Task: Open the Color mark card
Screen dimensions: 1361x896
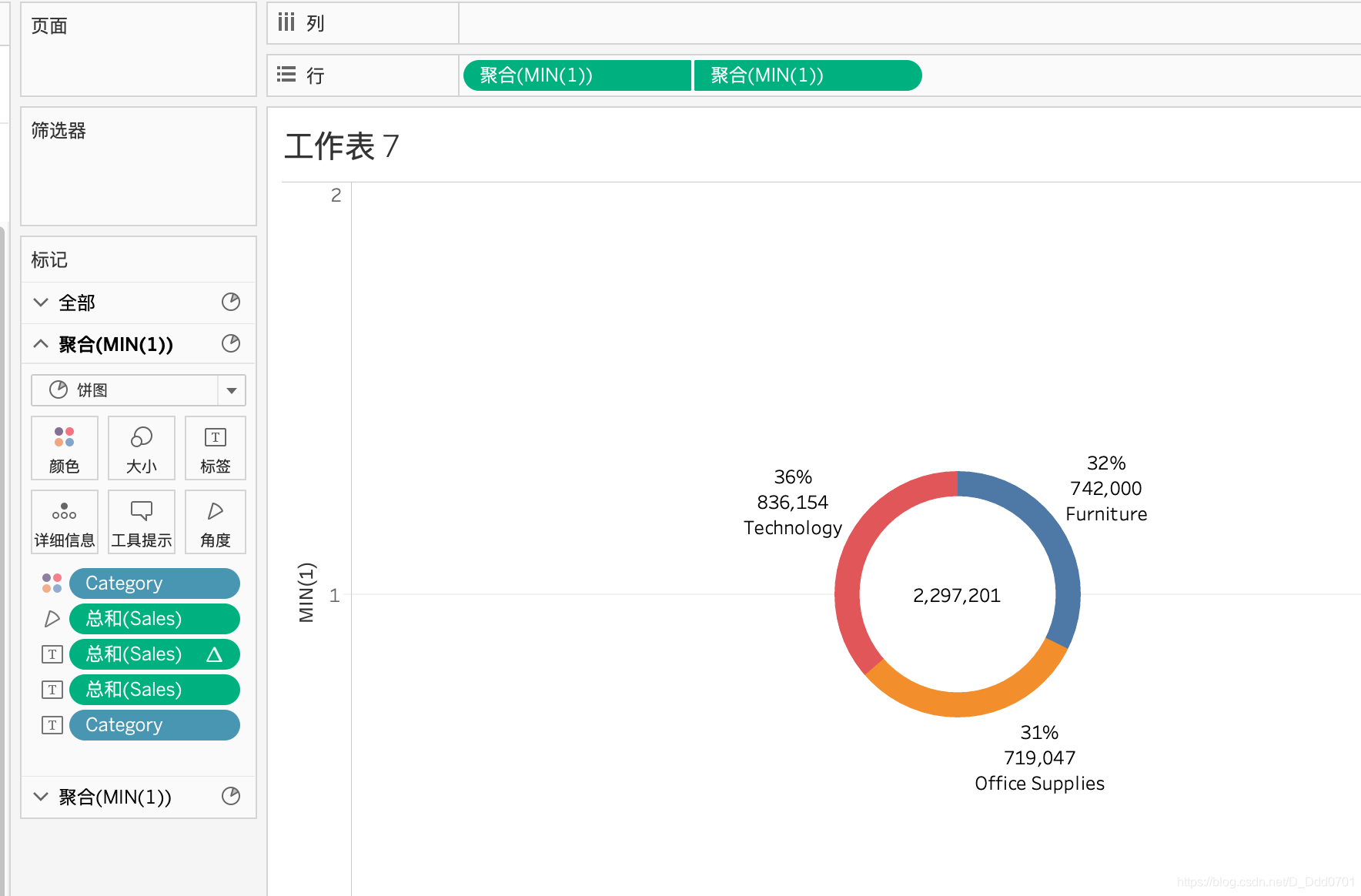Action: point(65,448)
